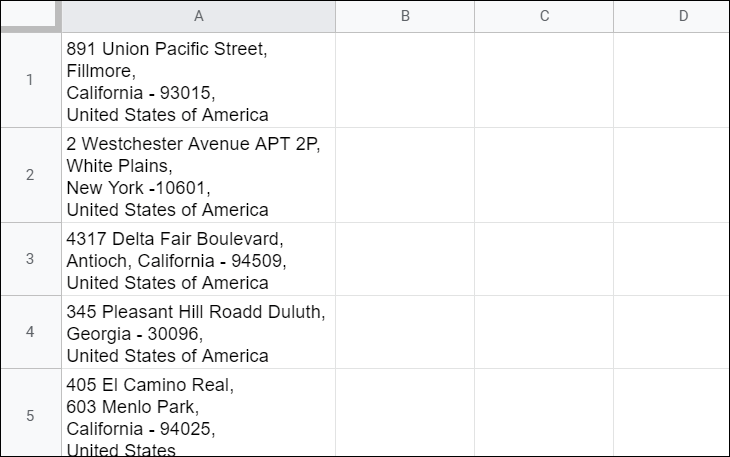The image size is (730, 457).
Task: Select row 4 header
Action: (31, 332)
